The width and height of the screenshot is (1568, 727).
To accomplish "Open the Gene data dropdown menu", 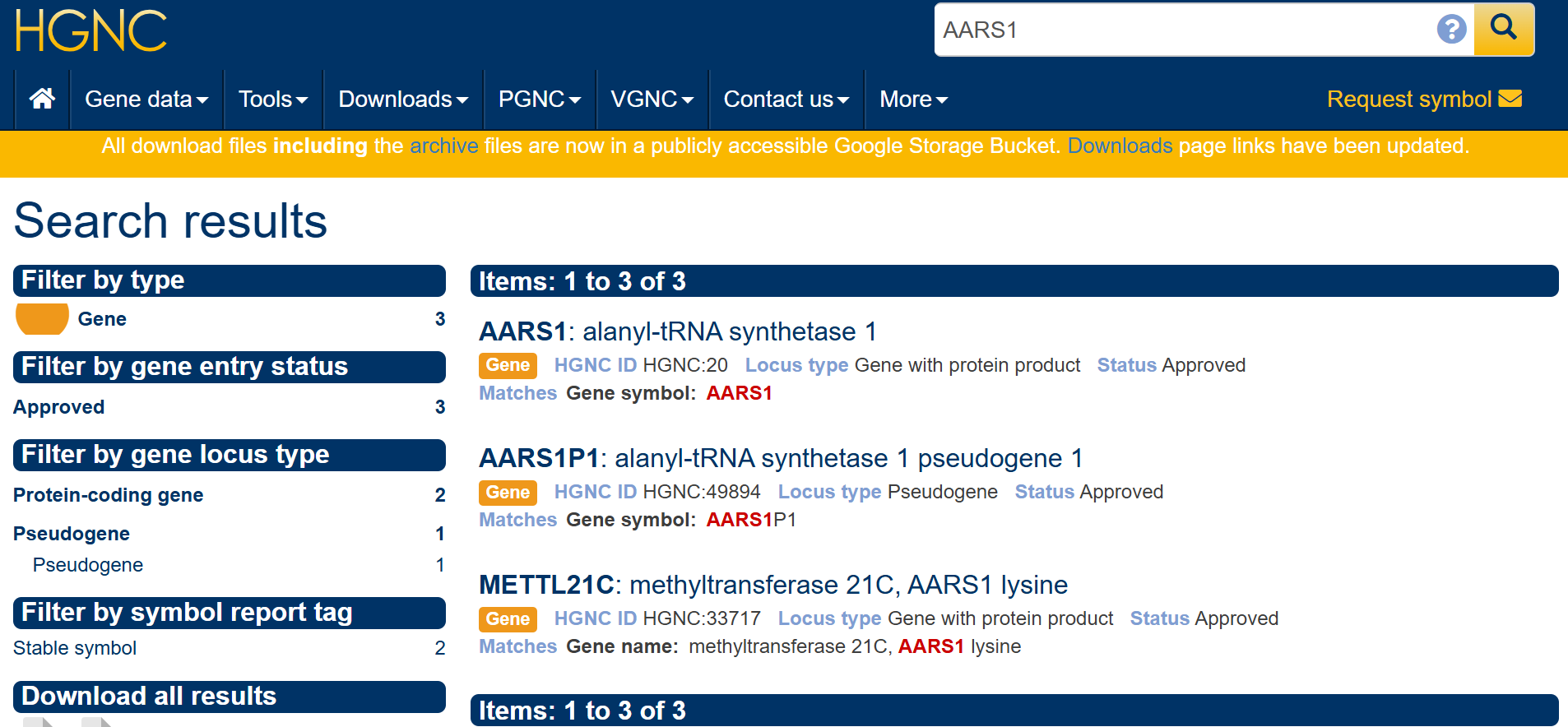I will tap(146, 100).
